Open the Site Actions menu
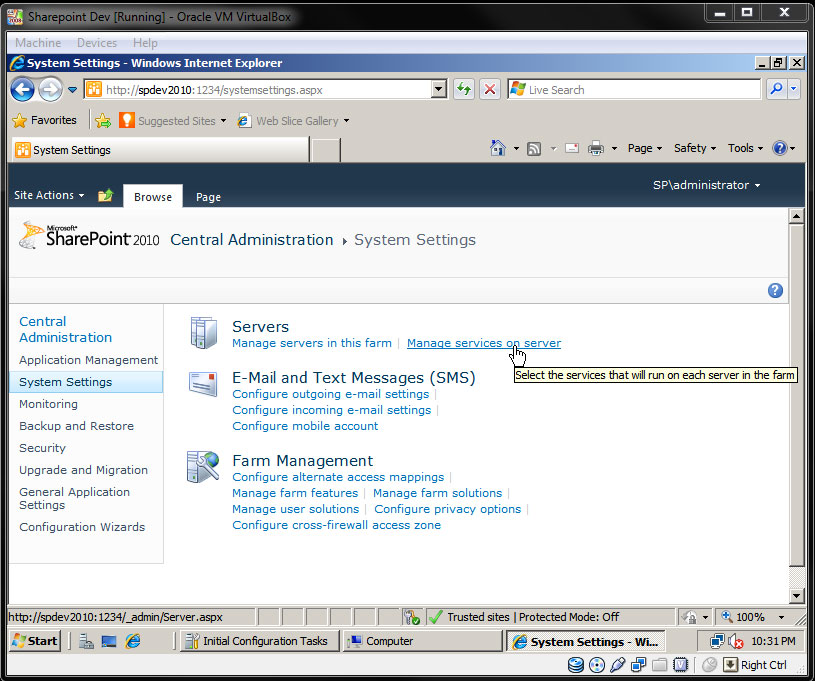The height and width of the screenshot is (681, 815). coord(49,195)
